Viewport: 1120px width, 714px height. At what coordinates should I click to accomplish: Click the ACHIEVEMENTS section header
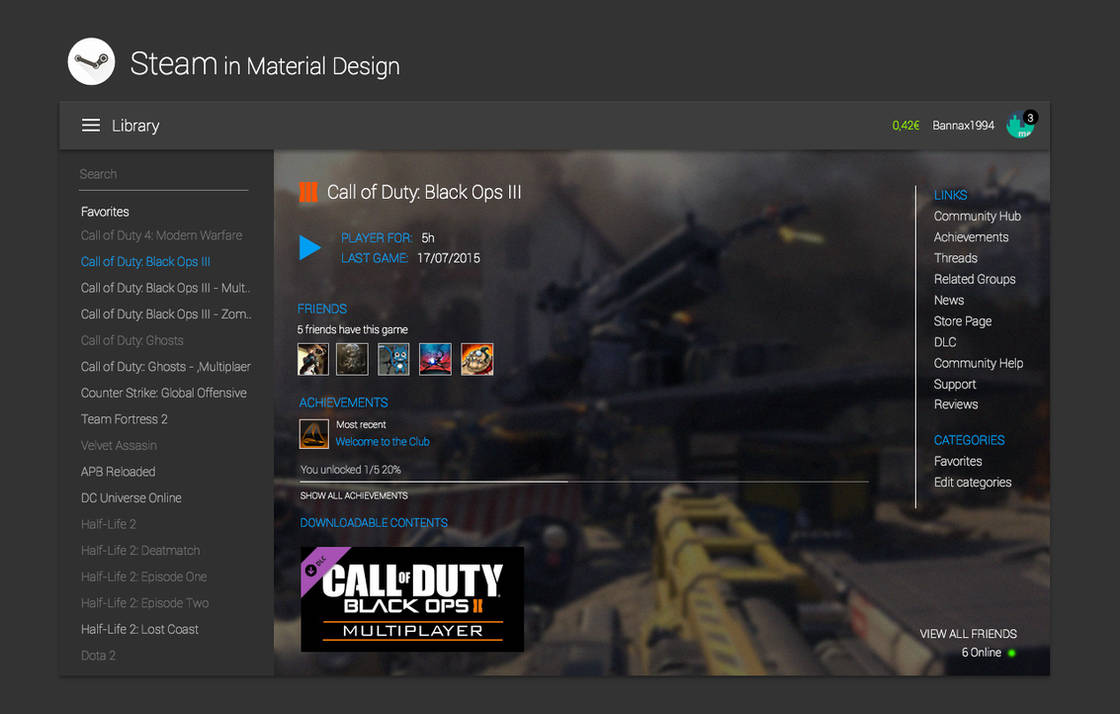click(x=344, y=403)
